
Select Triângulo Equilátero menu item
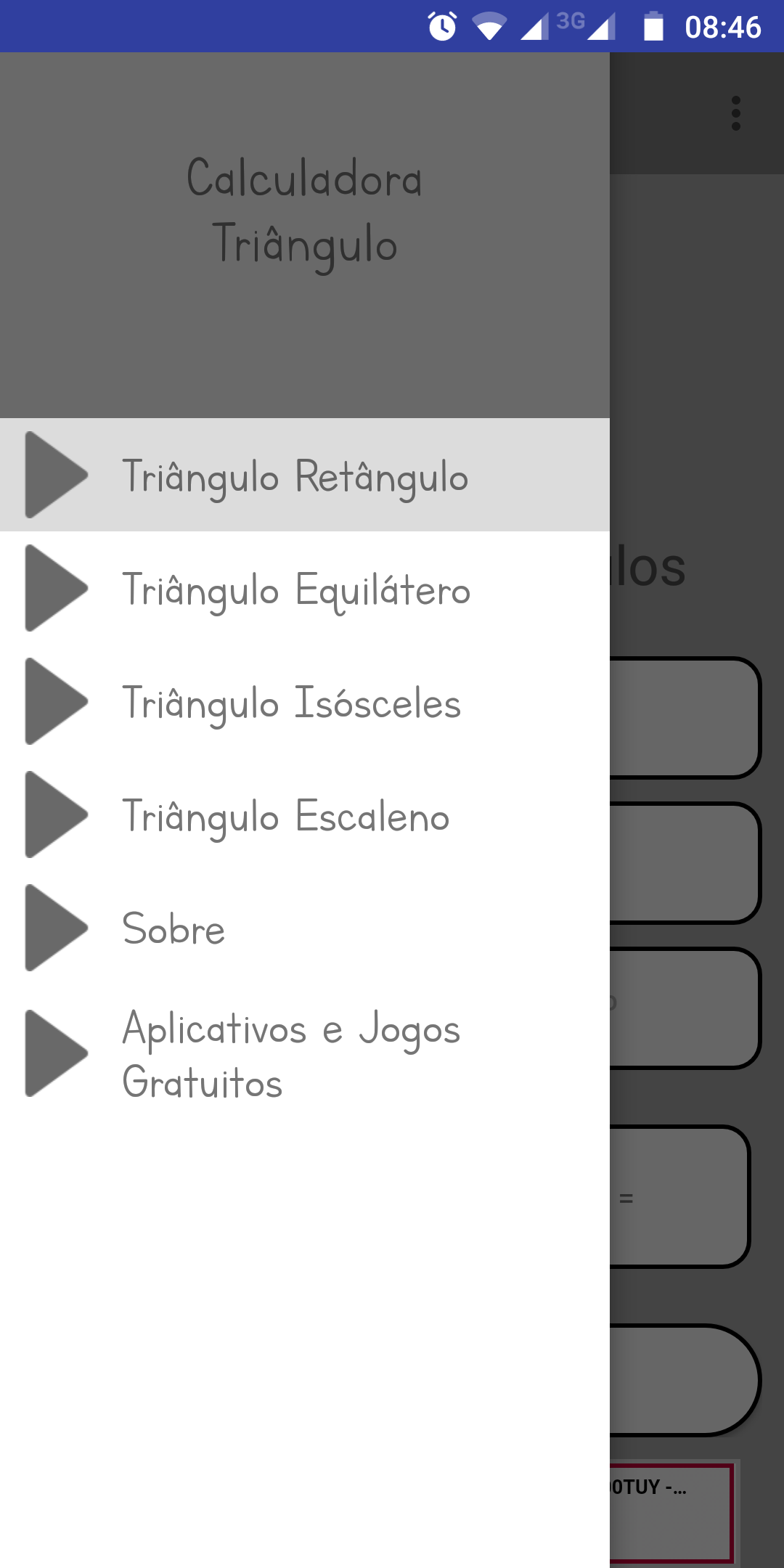point(296,589)
